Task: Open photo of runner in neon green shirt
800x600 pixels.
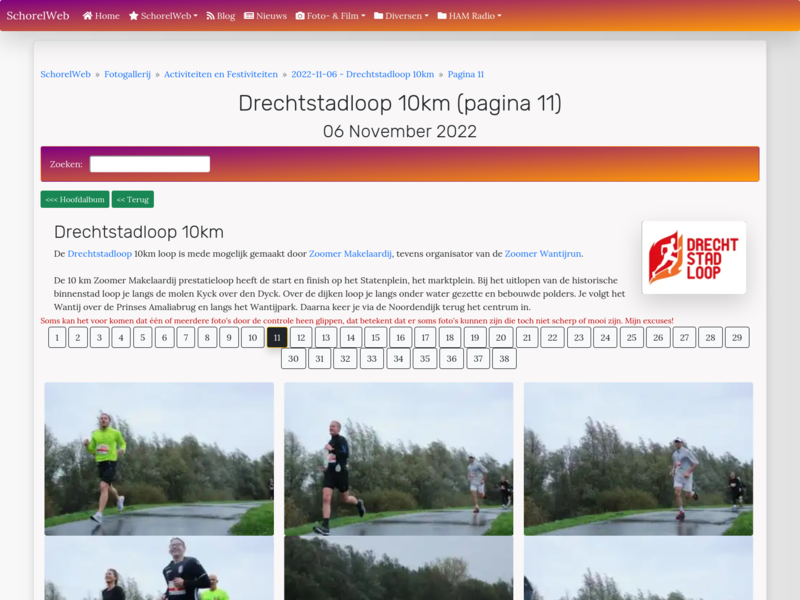Action: click(159, 459)
